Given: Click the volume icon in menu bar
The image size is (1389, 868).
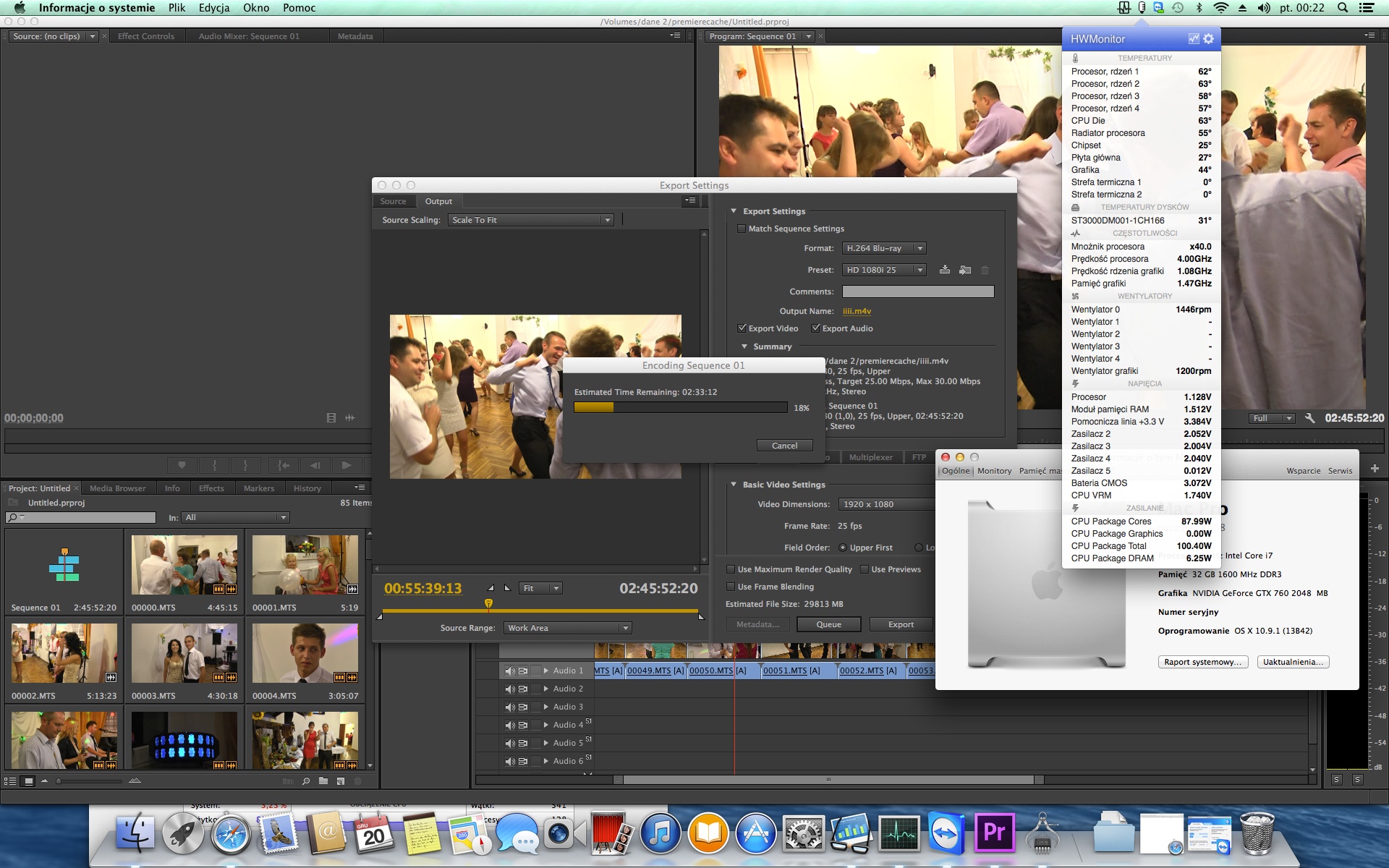Looking at the screenshot, I should [1263, 8].
